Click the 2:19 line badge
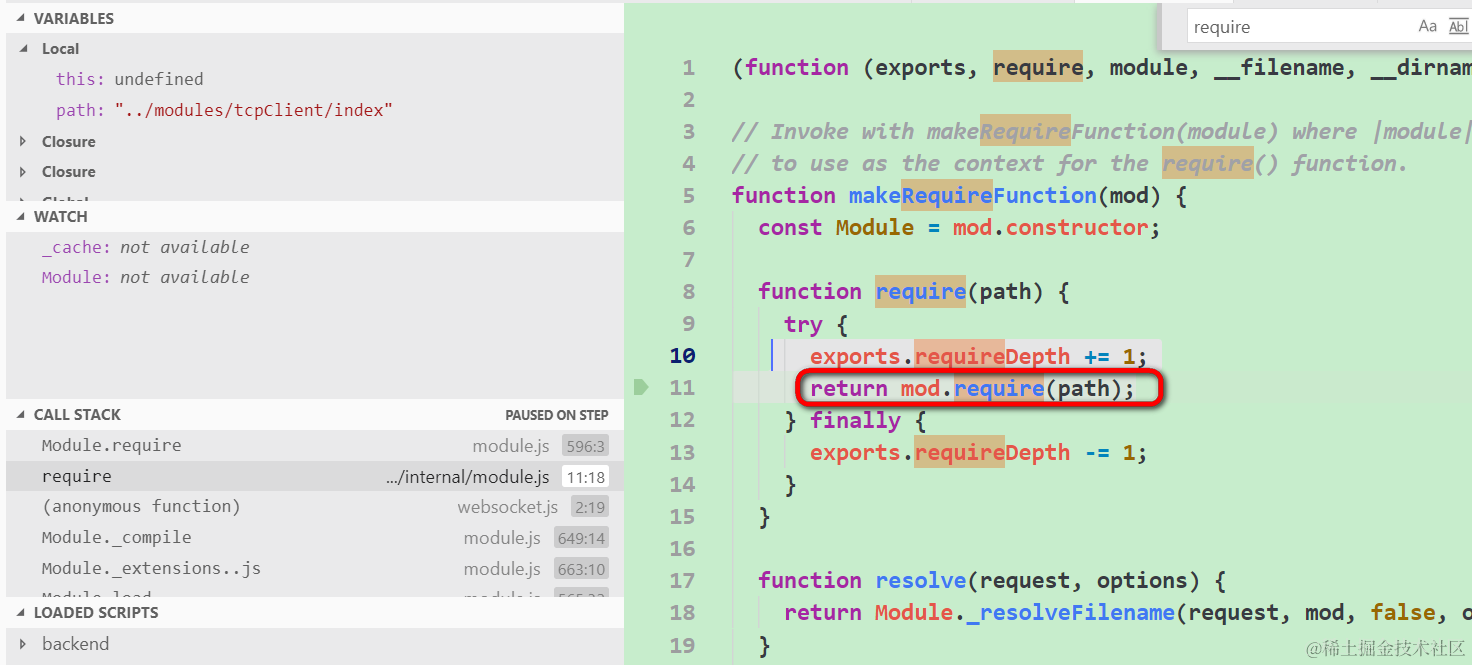1472x665 pixels. point(590,507)
